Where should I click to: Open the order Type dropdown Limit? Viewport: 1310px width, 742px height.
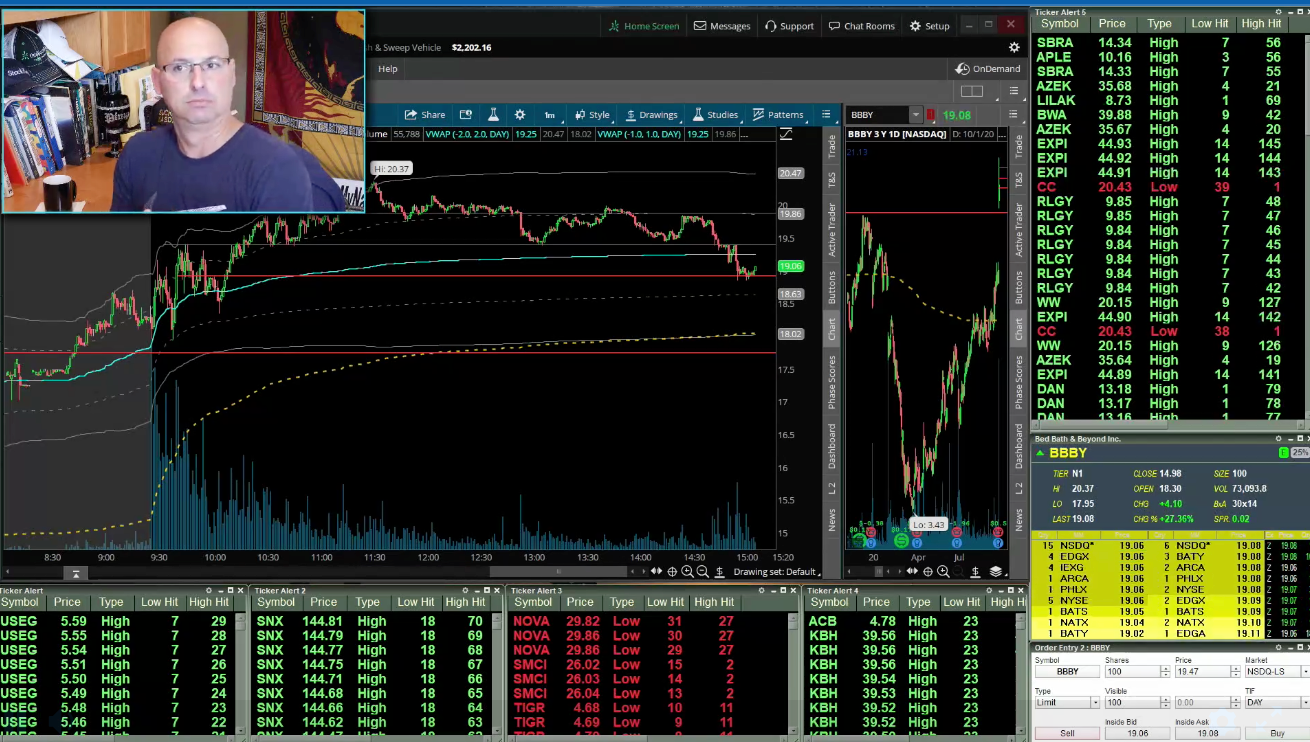pyautogui.click(x=1067, y=703)
